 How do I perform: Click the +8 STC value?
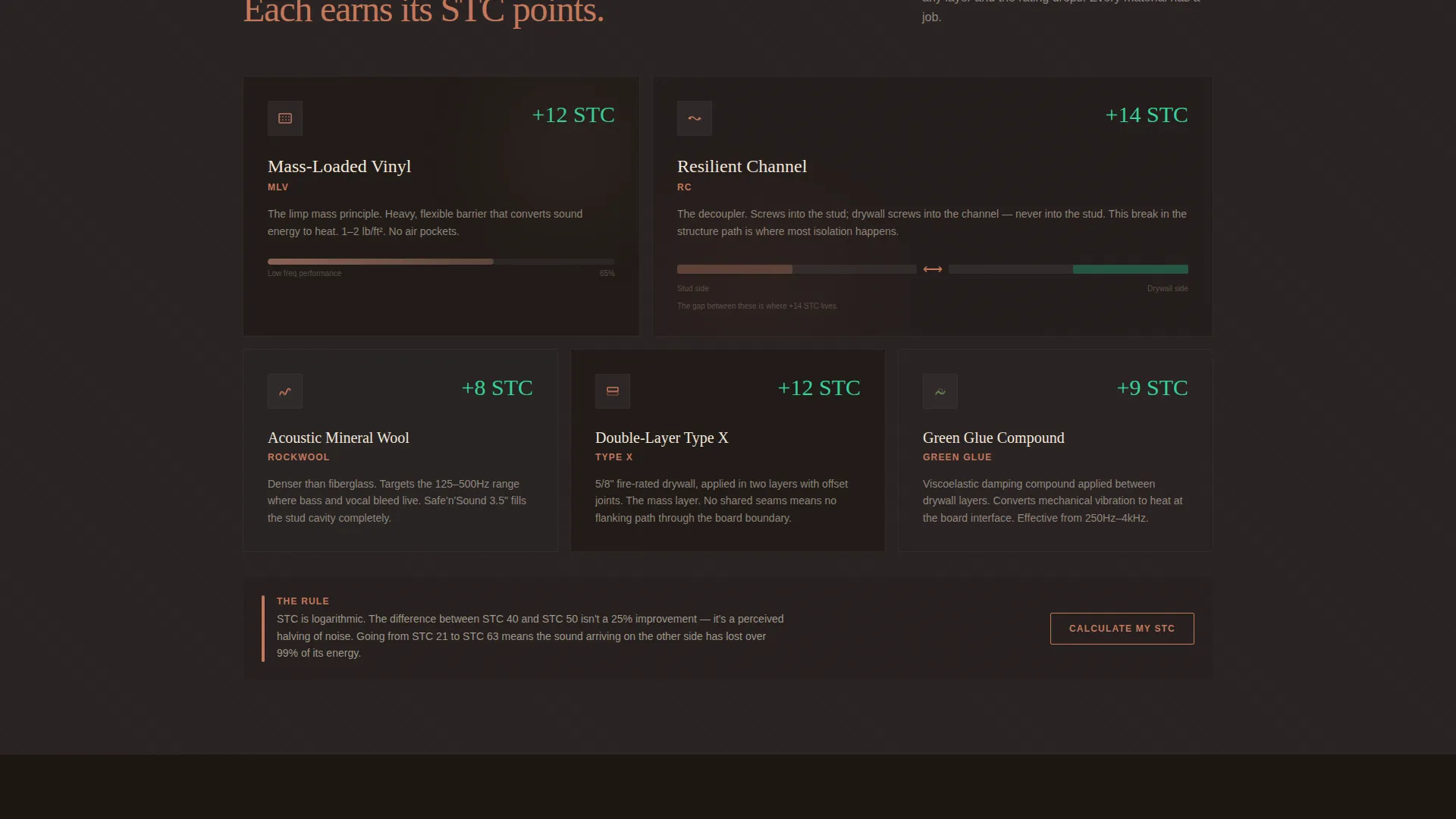point(497,388)
